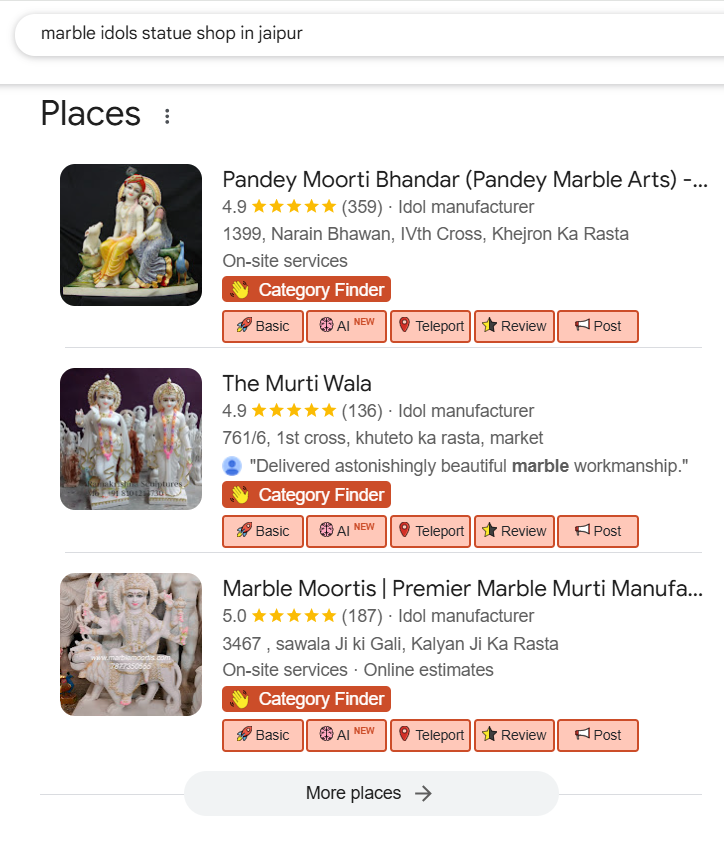Open Category Finder for Pandey Moorti Bhandar
724x864 pixels.
point(306,290)
